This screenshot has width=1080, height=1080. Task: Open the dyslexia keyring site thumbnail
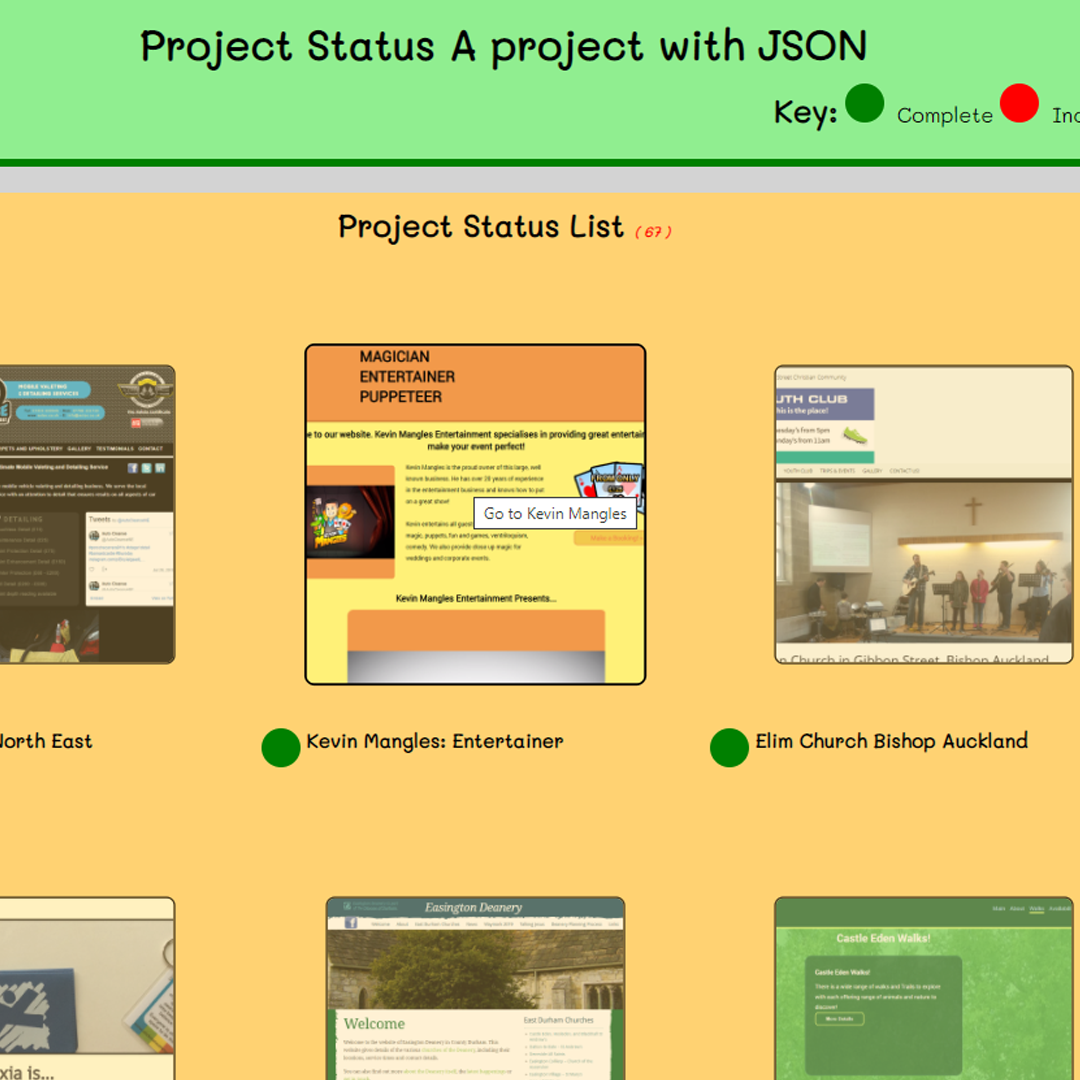tap(87, 988)
